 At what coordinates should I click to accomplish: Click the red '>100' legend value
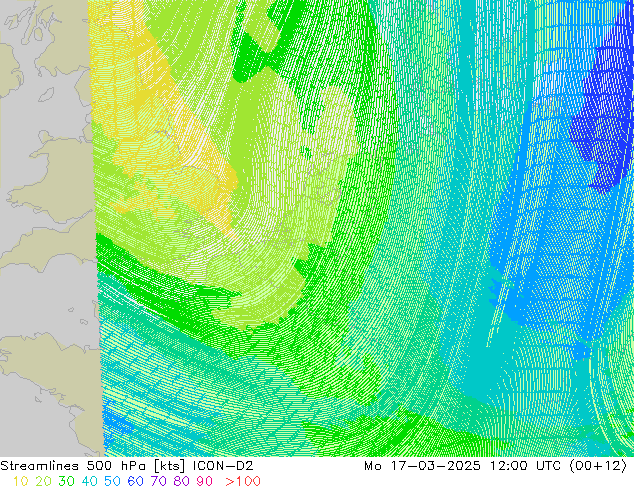click(x=243, y=481)
